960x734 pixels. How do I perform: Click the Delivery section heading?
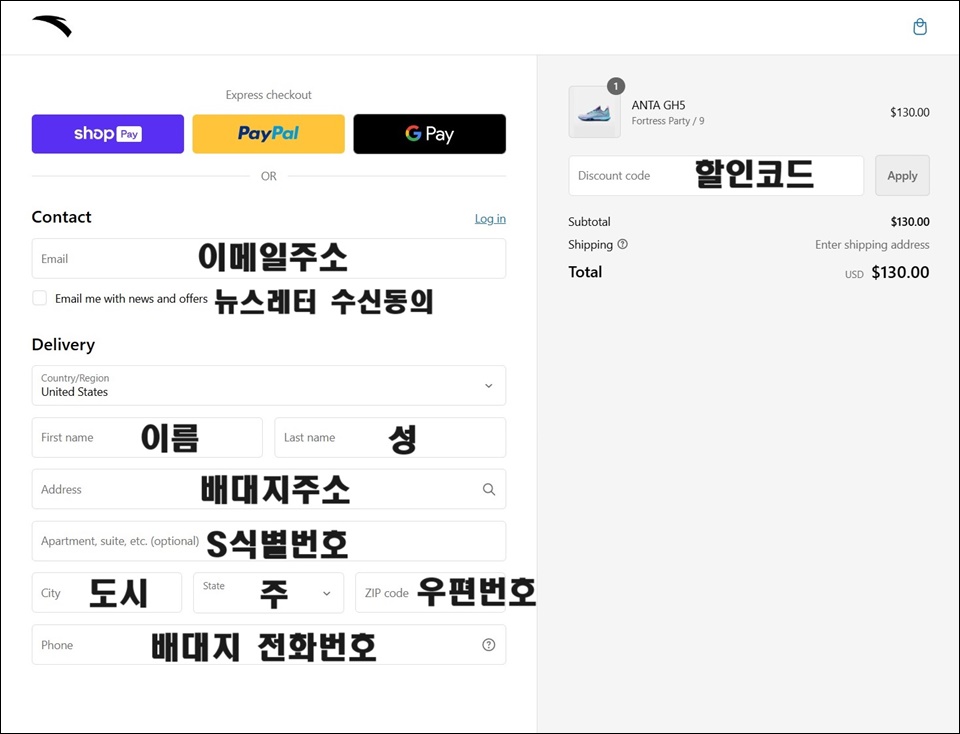click(63, 345)
